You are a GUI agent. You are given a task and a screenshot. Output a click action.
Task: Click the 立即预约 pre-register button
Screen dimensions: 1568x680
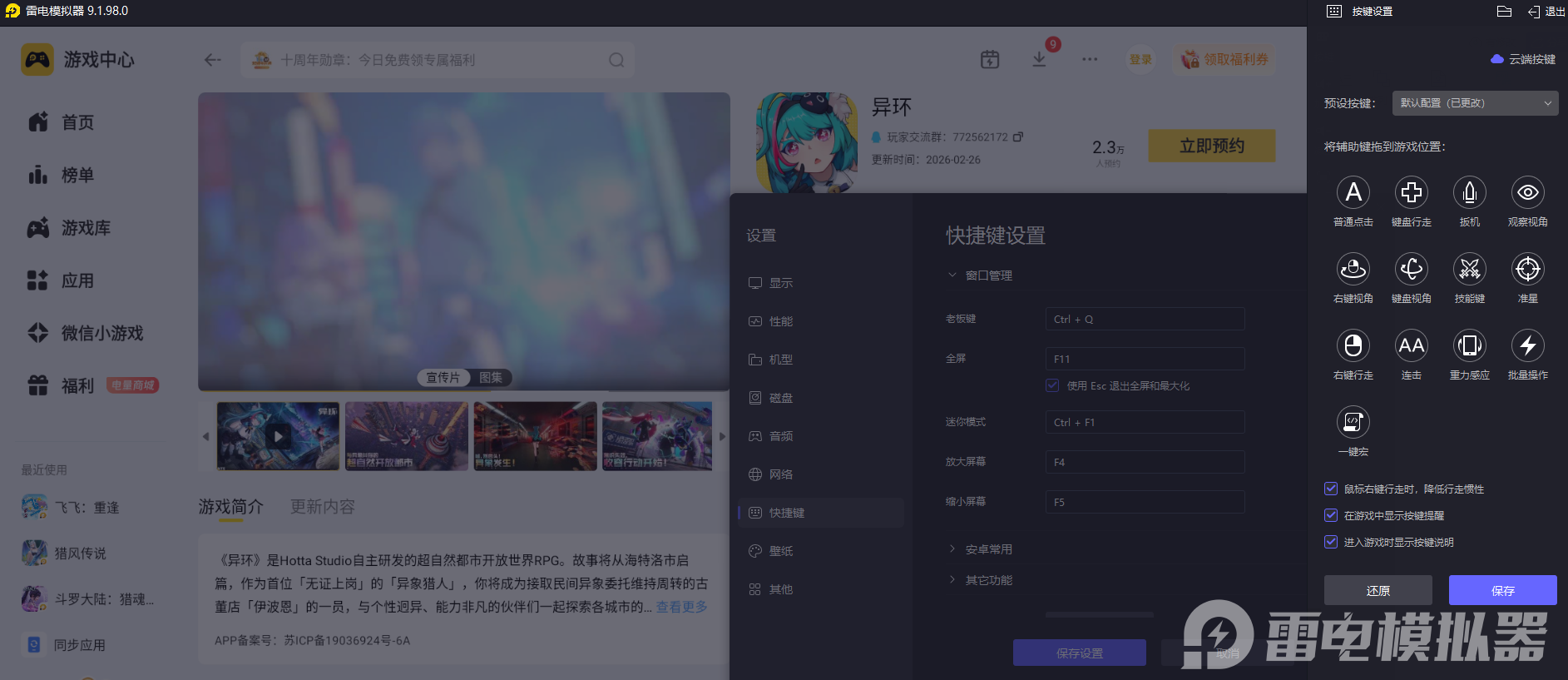1212,146
